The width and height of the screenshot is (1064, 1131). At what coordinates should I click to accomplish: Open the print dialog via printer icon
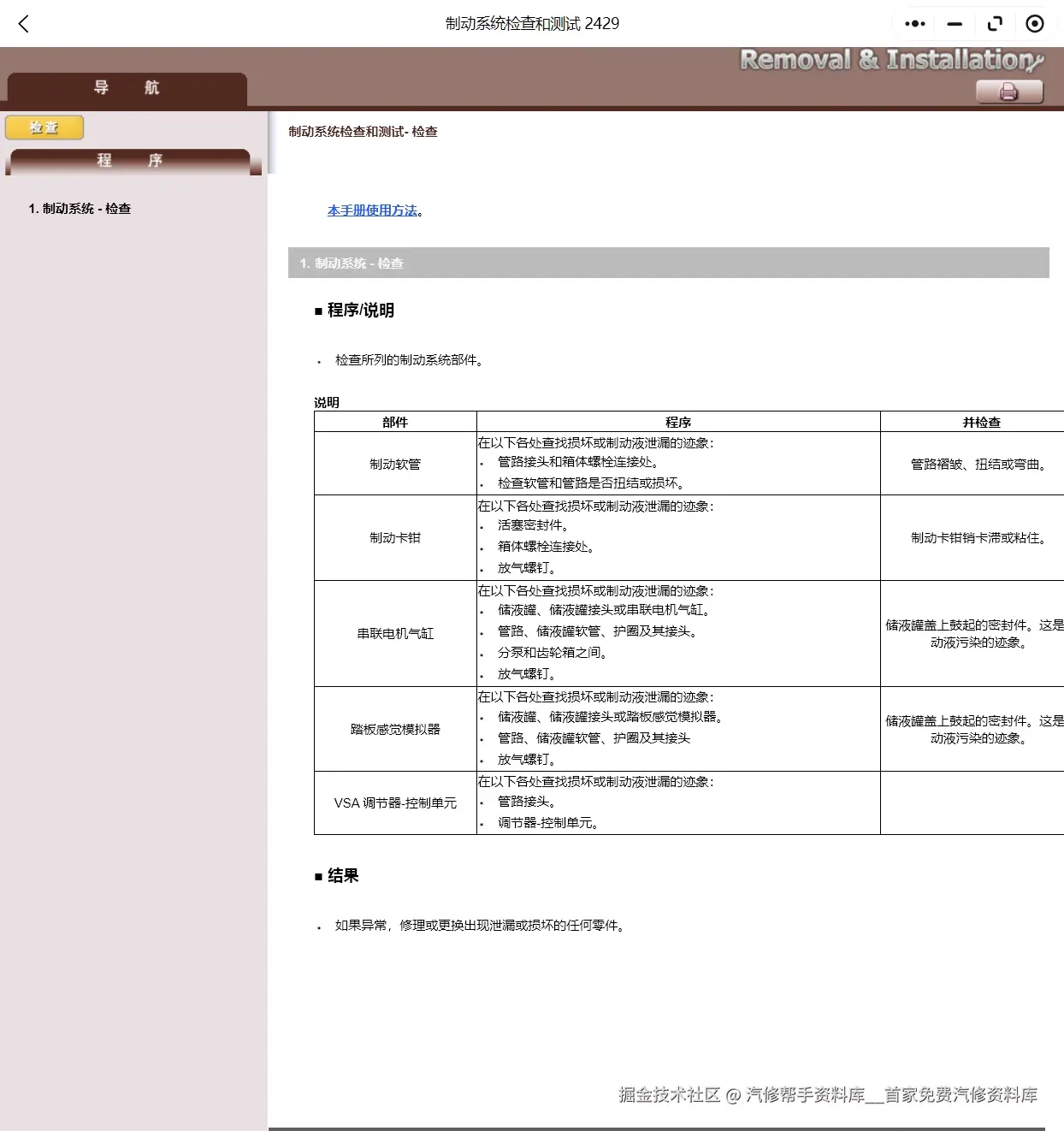(1008, 90)
